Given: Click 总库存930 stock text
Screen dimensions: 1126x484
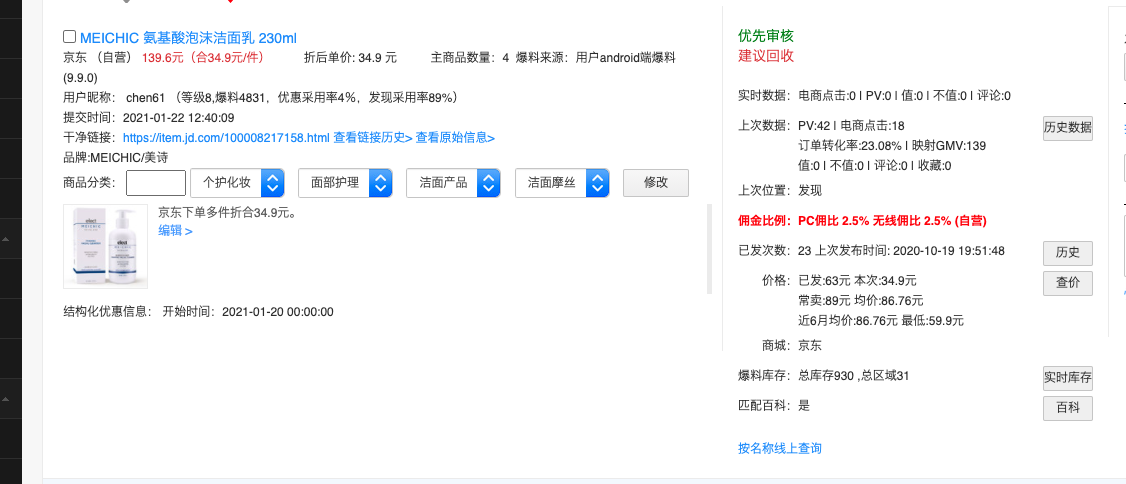Looking at the screenshot, I should pyautogui.click(x=825, y=376).
